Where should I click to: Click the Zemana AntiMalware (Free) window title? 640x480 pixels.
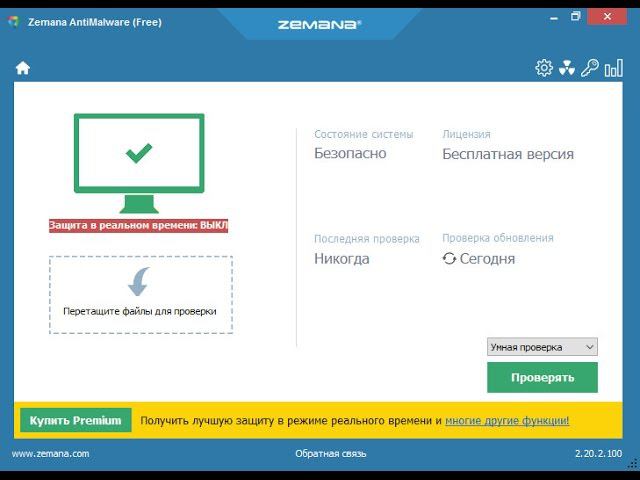[x=95, y=22]
